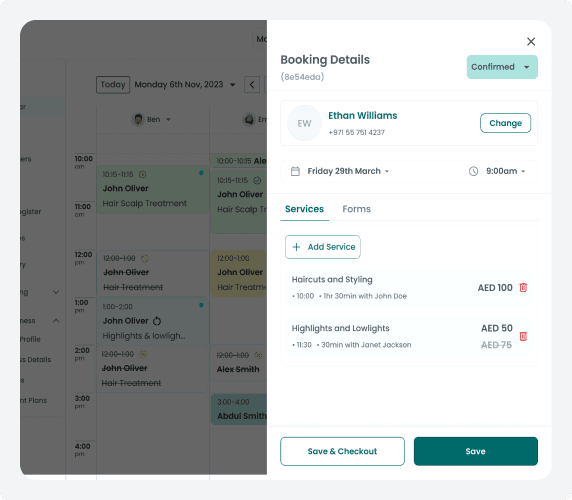Screen dimensions: 572x500
Task: Switch to the Forms tab
Action: pyautogui.click(x=356, y=209)
